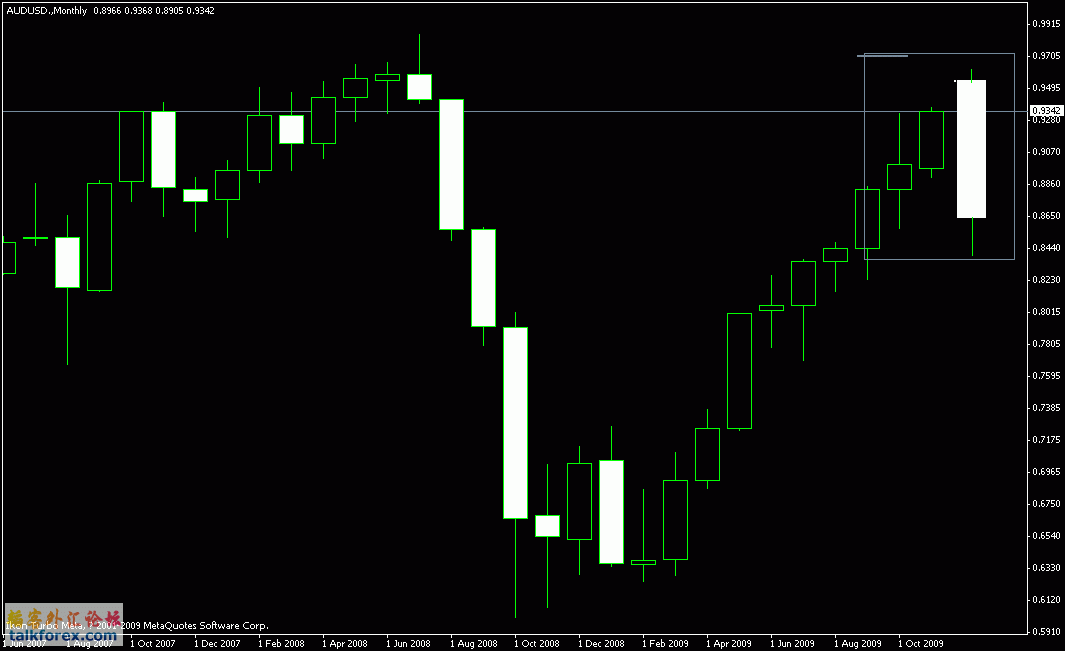This screenshot has width=1065, height=651.
Task: Select the short horizontal line at 0.9705 level
Action: 882,56
